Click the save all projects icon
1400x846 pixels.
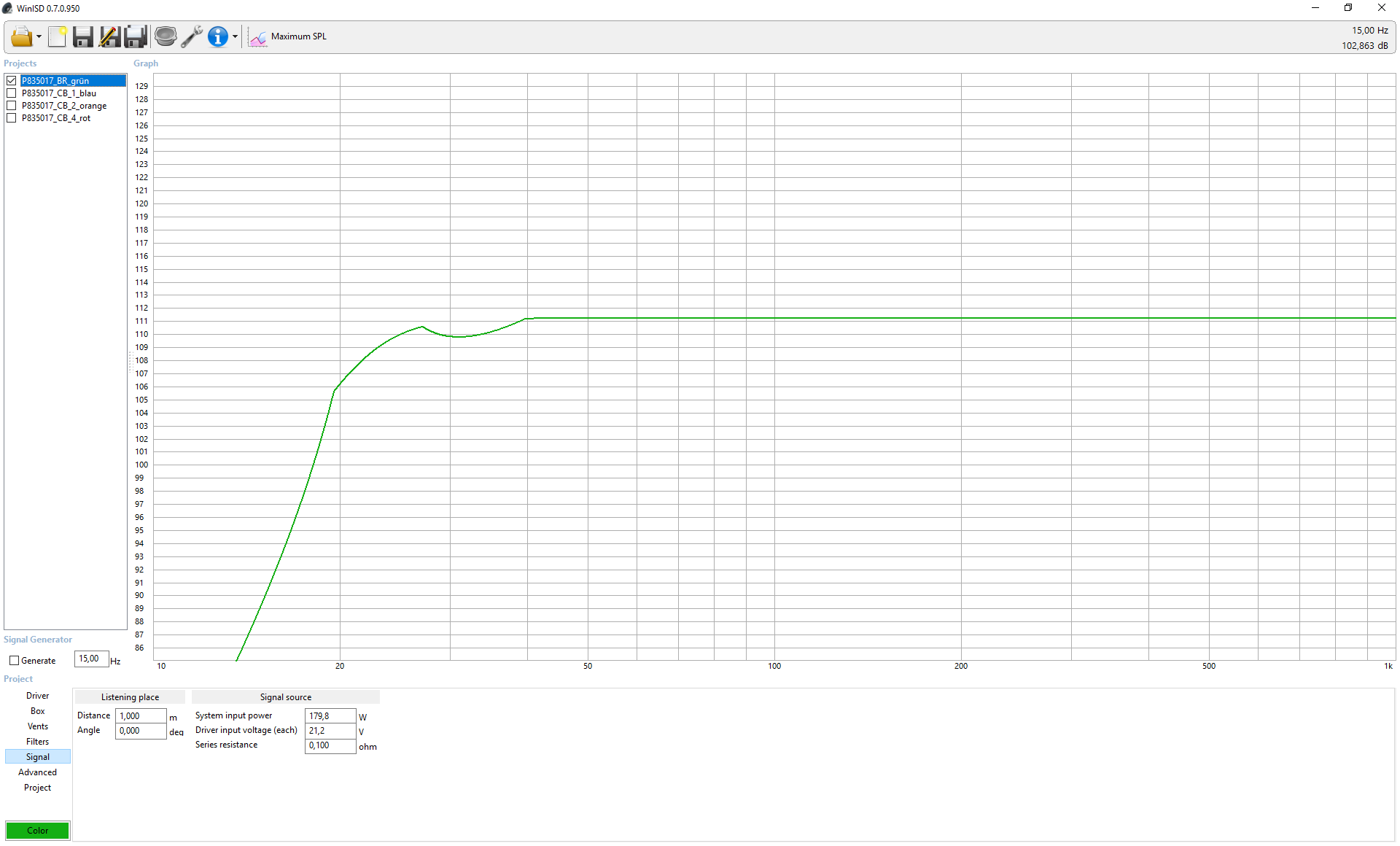[x=136, y=36]
